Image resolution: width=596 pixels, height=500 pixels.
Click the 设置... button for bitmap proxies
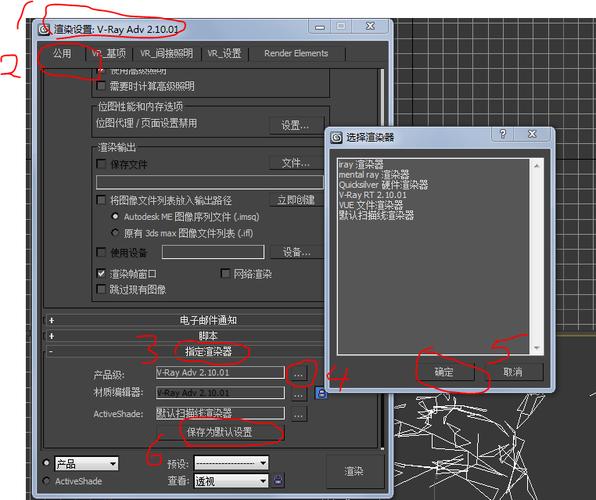[x=295, y=125]
